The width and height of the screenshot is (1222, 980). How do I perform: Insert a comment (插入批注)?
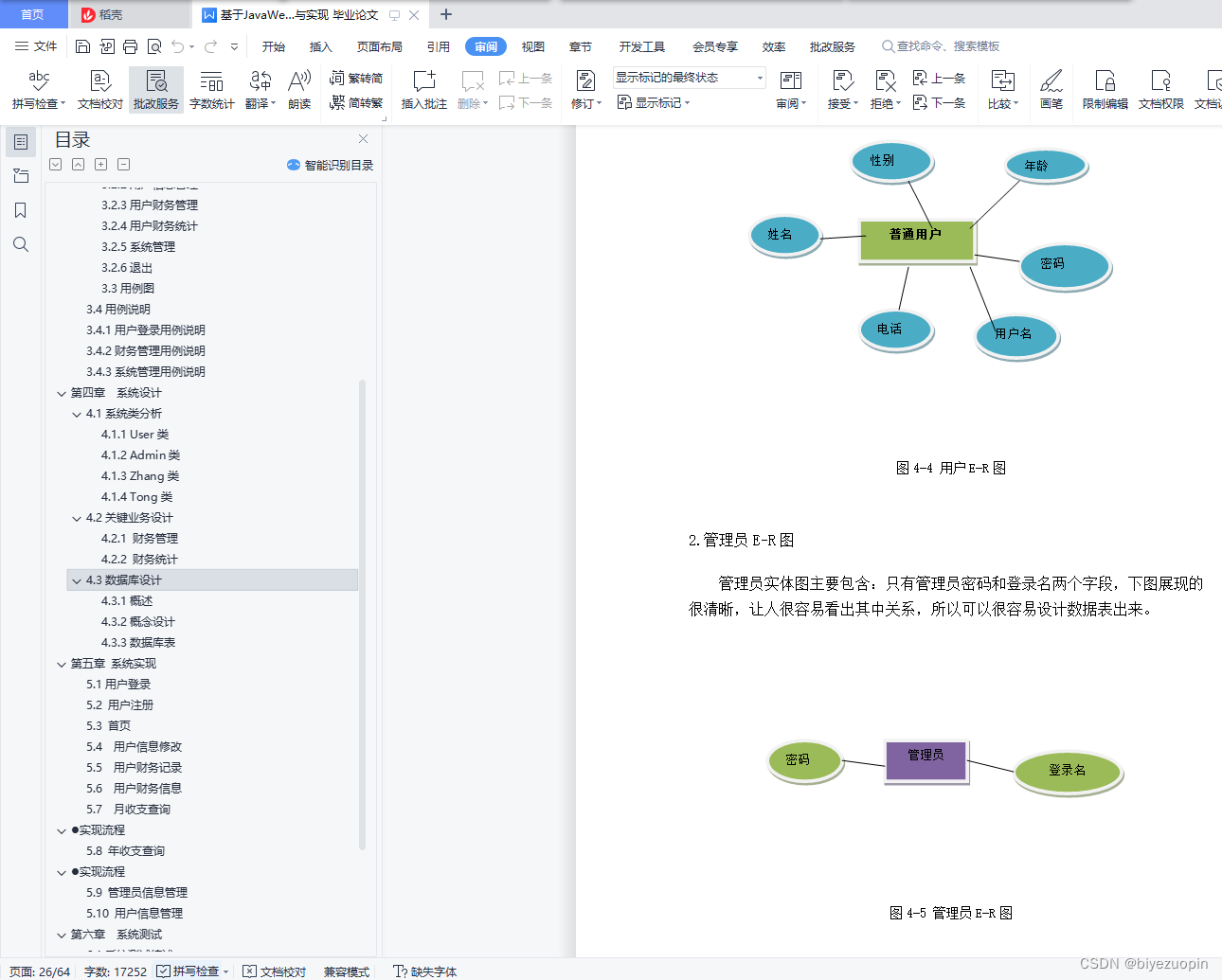(x=424, y=90)
